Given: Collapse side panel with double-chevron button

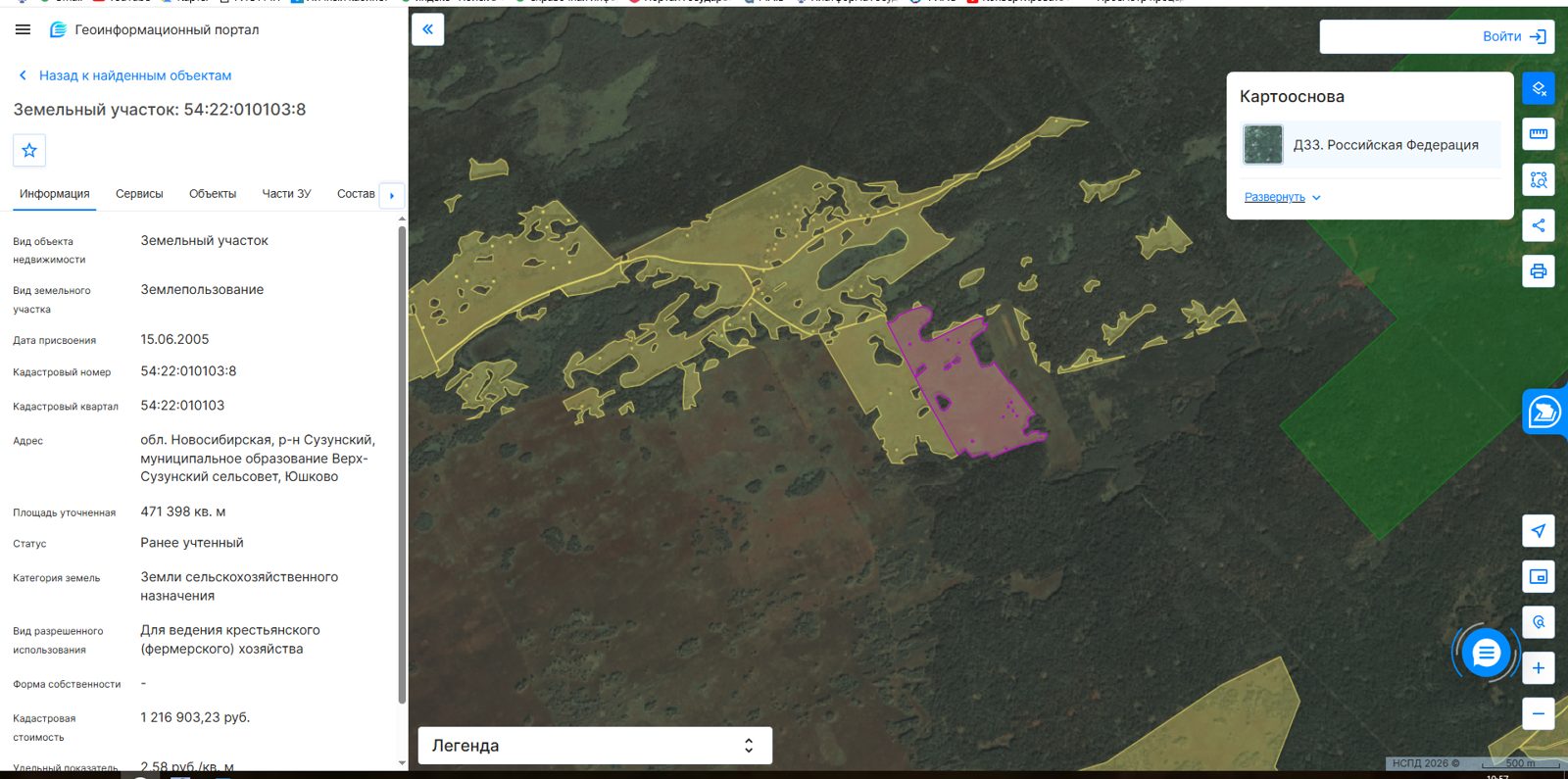Looking at the screenshot, I should click(427, 29).
